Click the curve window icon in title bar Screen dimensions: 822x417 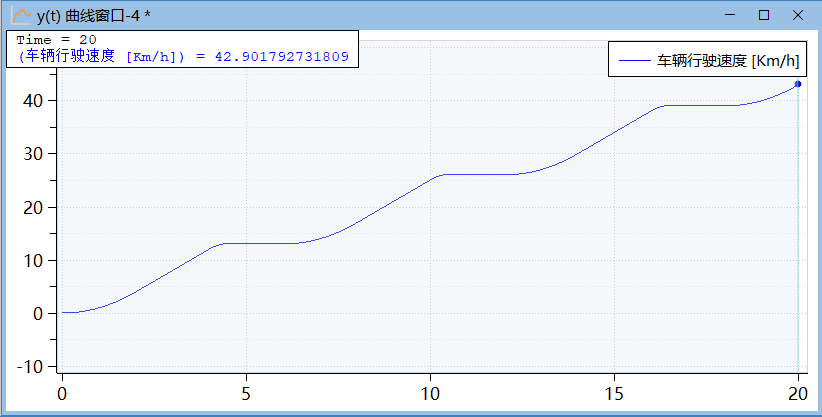(21, 15)
